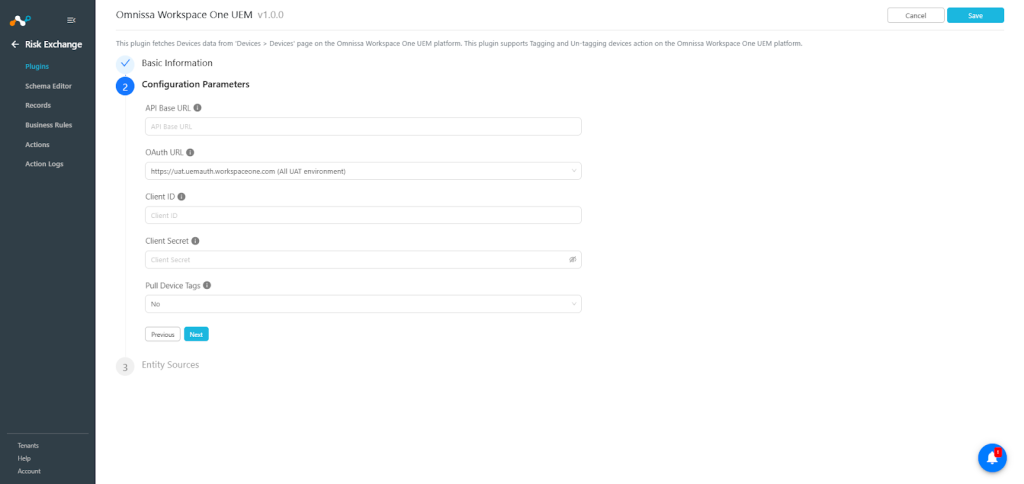Select the Entity Sources step

point(170,365)
